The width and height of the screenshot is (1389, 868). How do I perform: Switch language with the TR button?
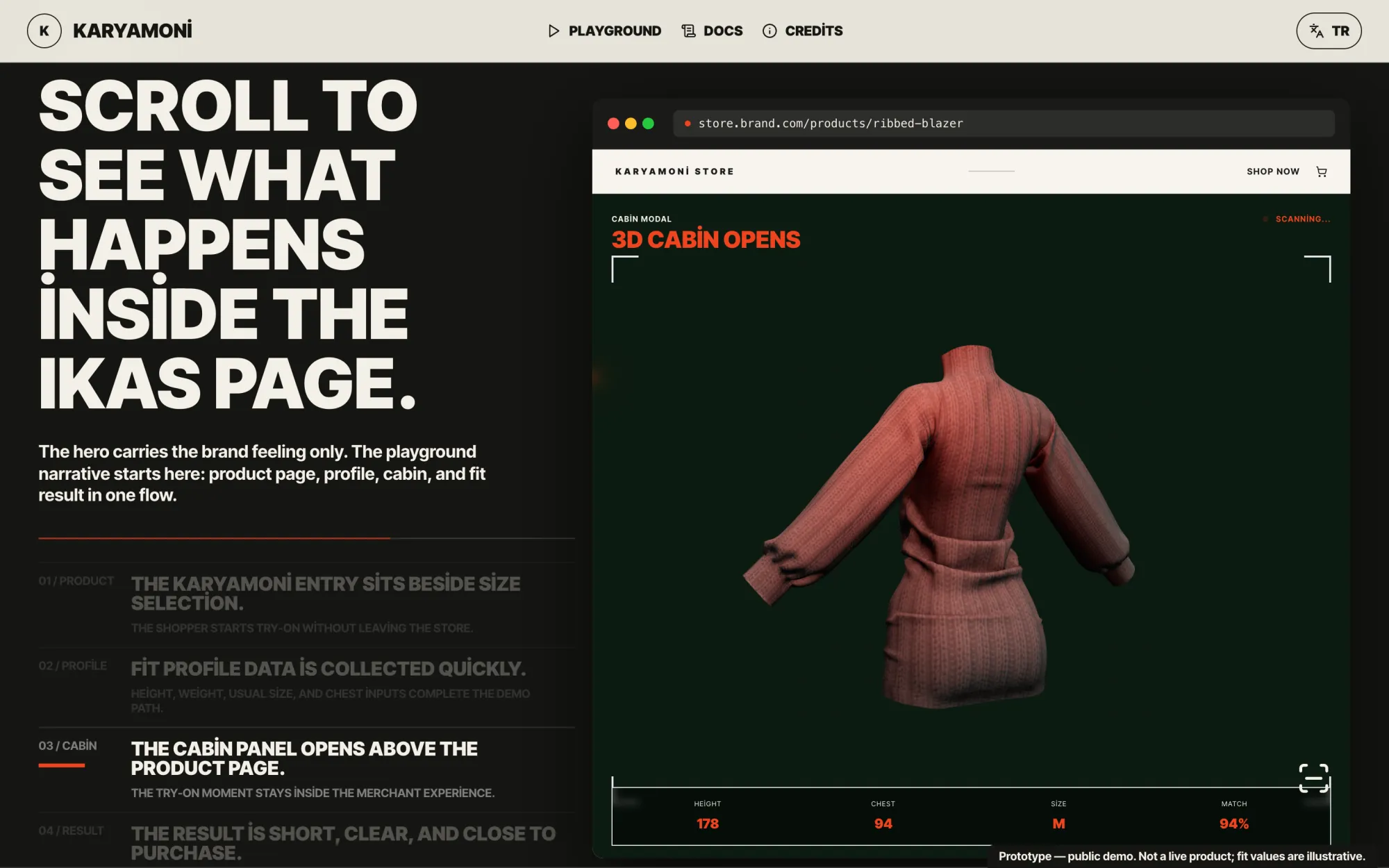[1329, 31]
